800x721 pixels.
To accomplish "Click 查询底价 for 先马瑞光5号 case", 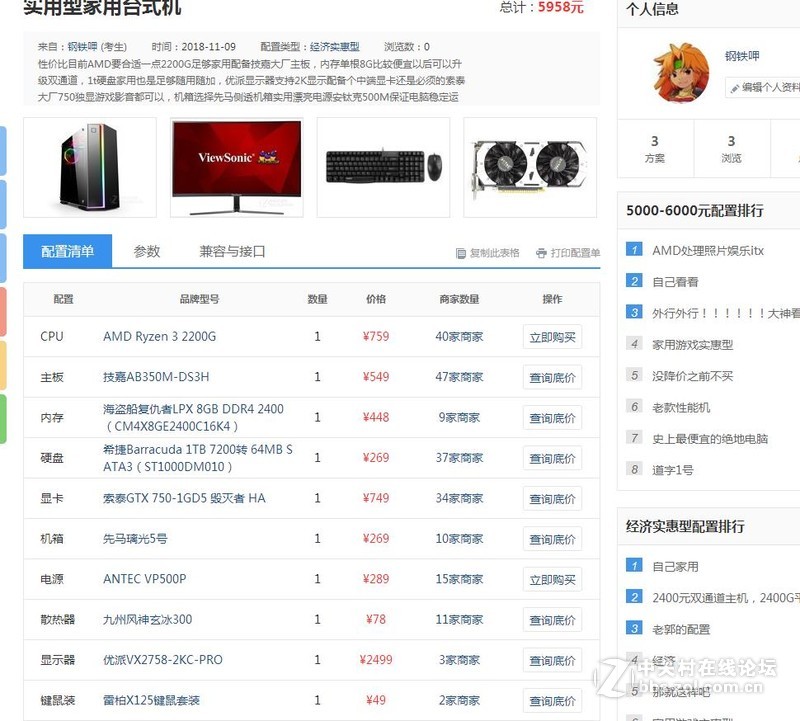I will 553,539.
